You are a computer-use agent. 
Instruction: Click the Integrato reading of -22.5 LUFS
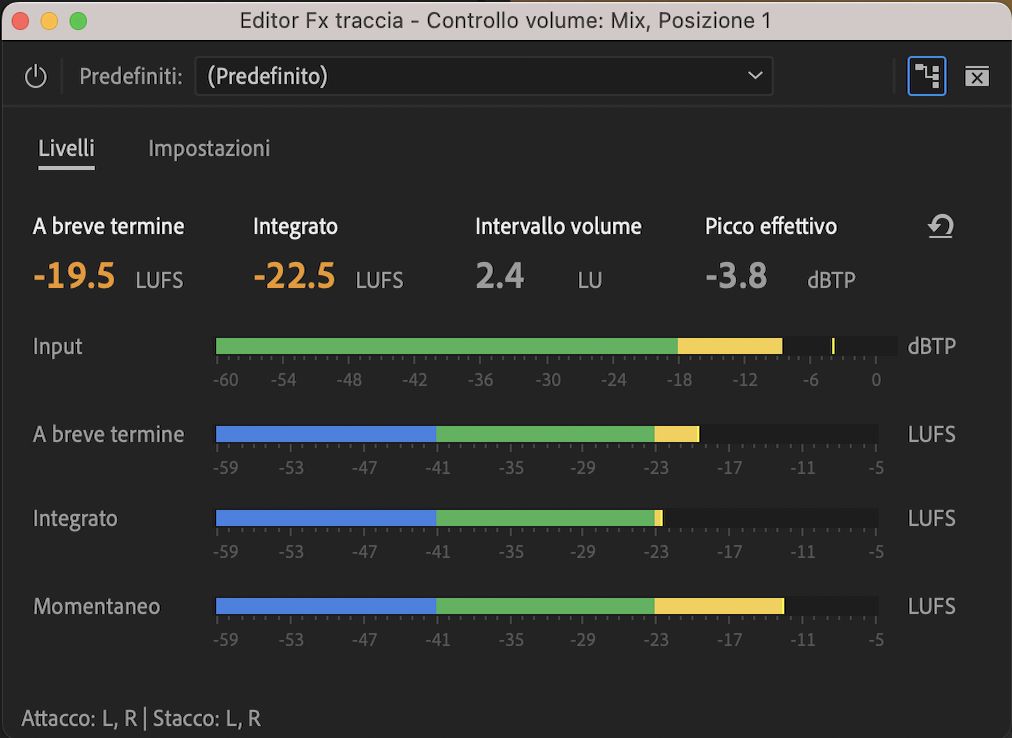click(x=294, y=277)
